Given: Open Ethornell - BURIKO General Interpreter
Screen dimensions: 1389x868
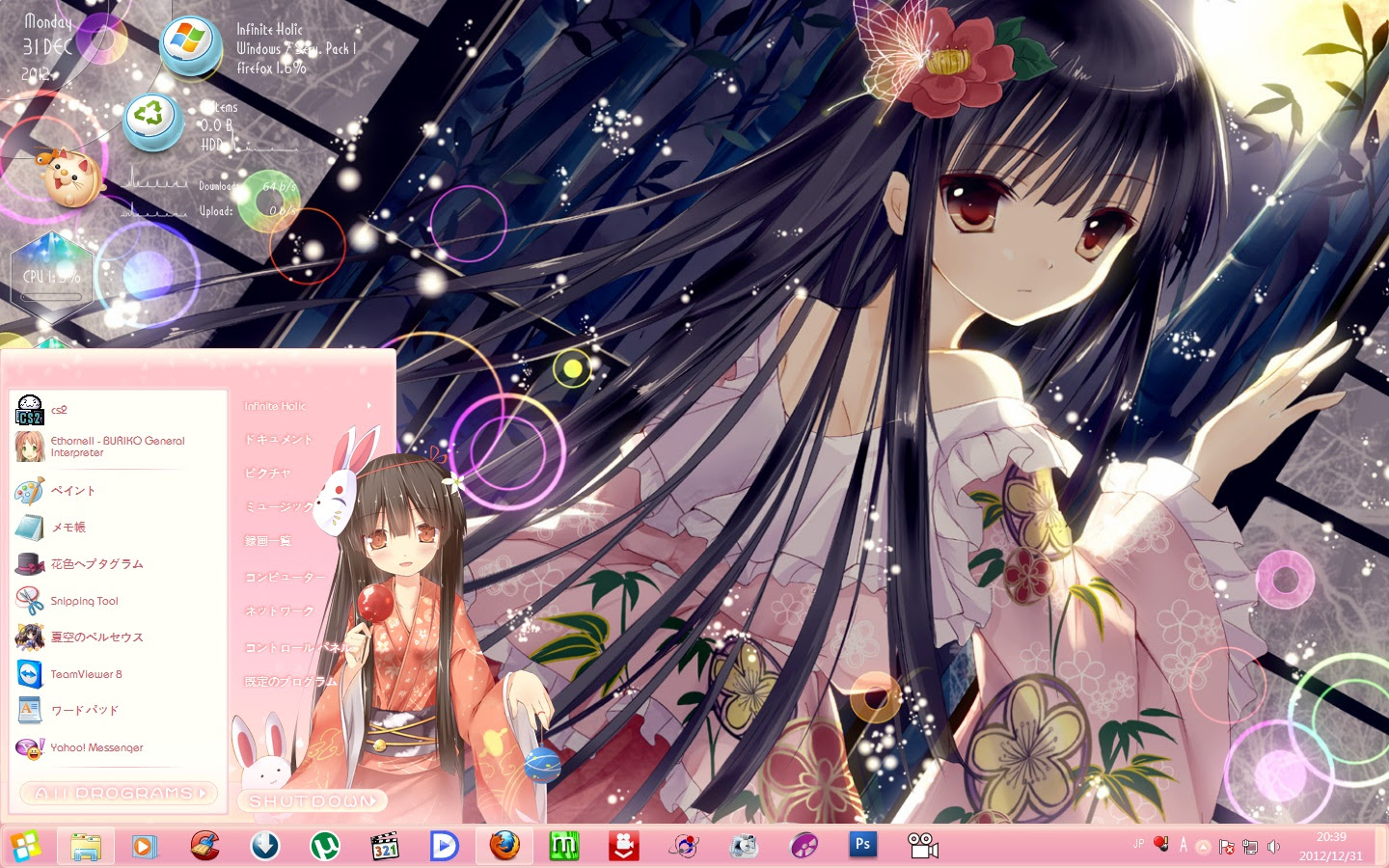Looking at the screenshot, I should click(119, 447).
